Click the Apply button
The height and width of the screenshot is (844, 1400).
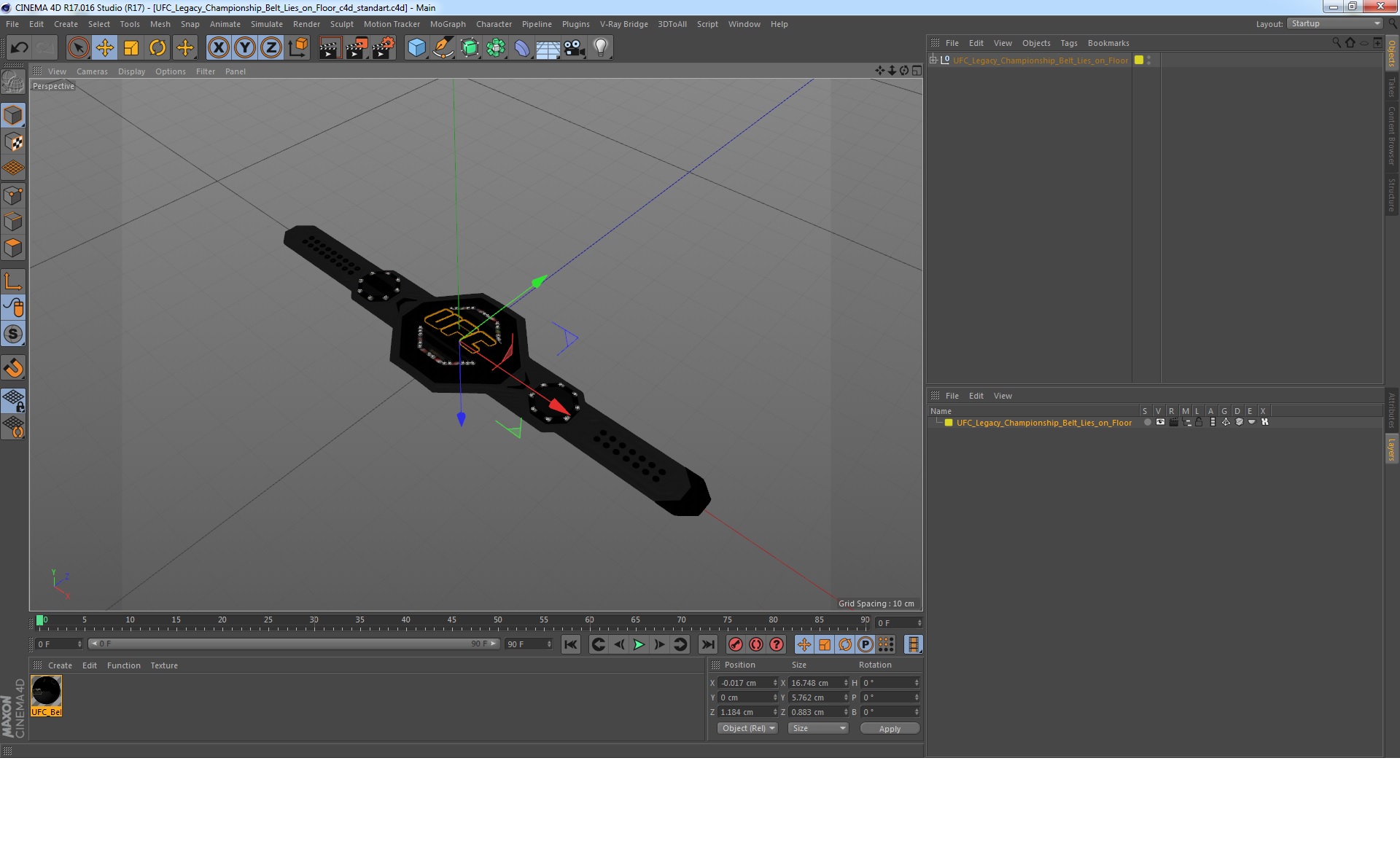click(x=890, y=729)
